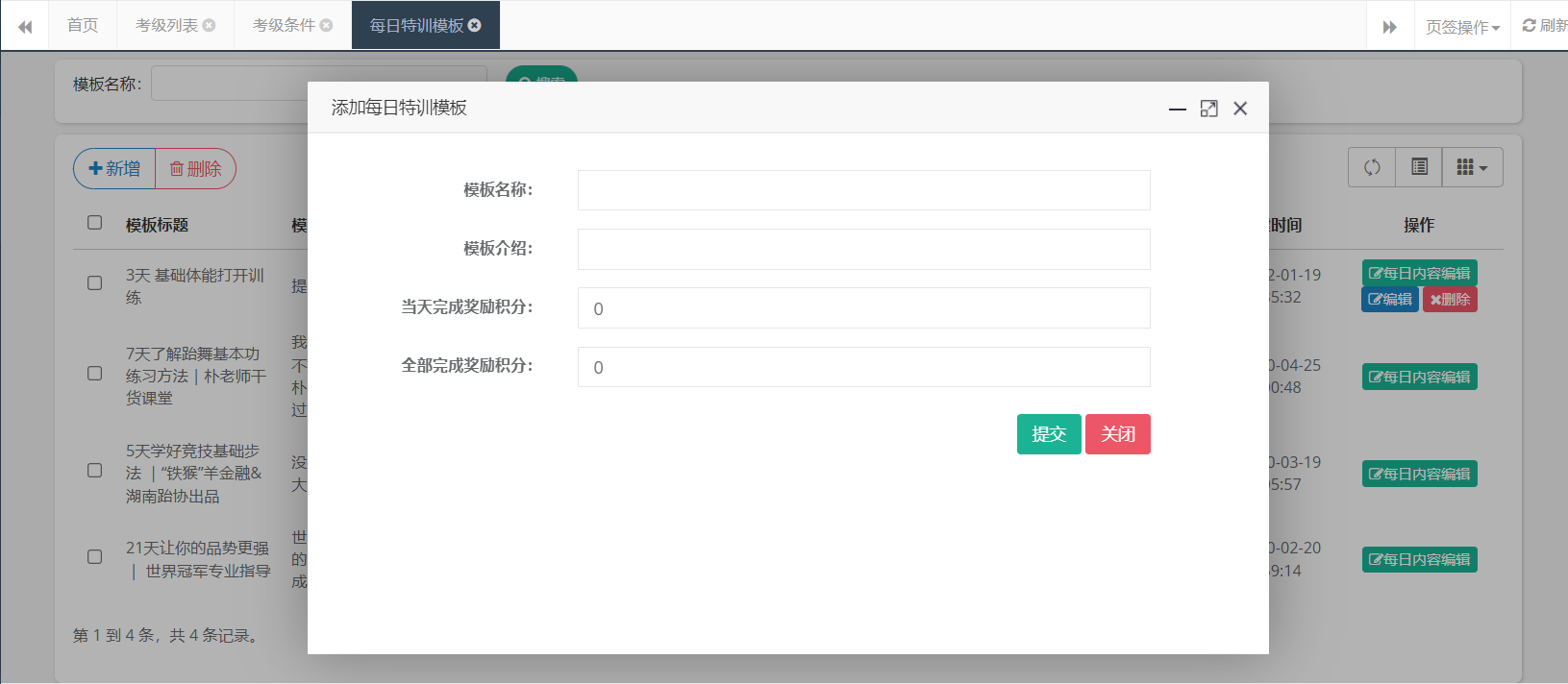Select checkbox for 21天让你的品势更强 row
Viewport: 1568px width, 684px height.
(94, 557)
